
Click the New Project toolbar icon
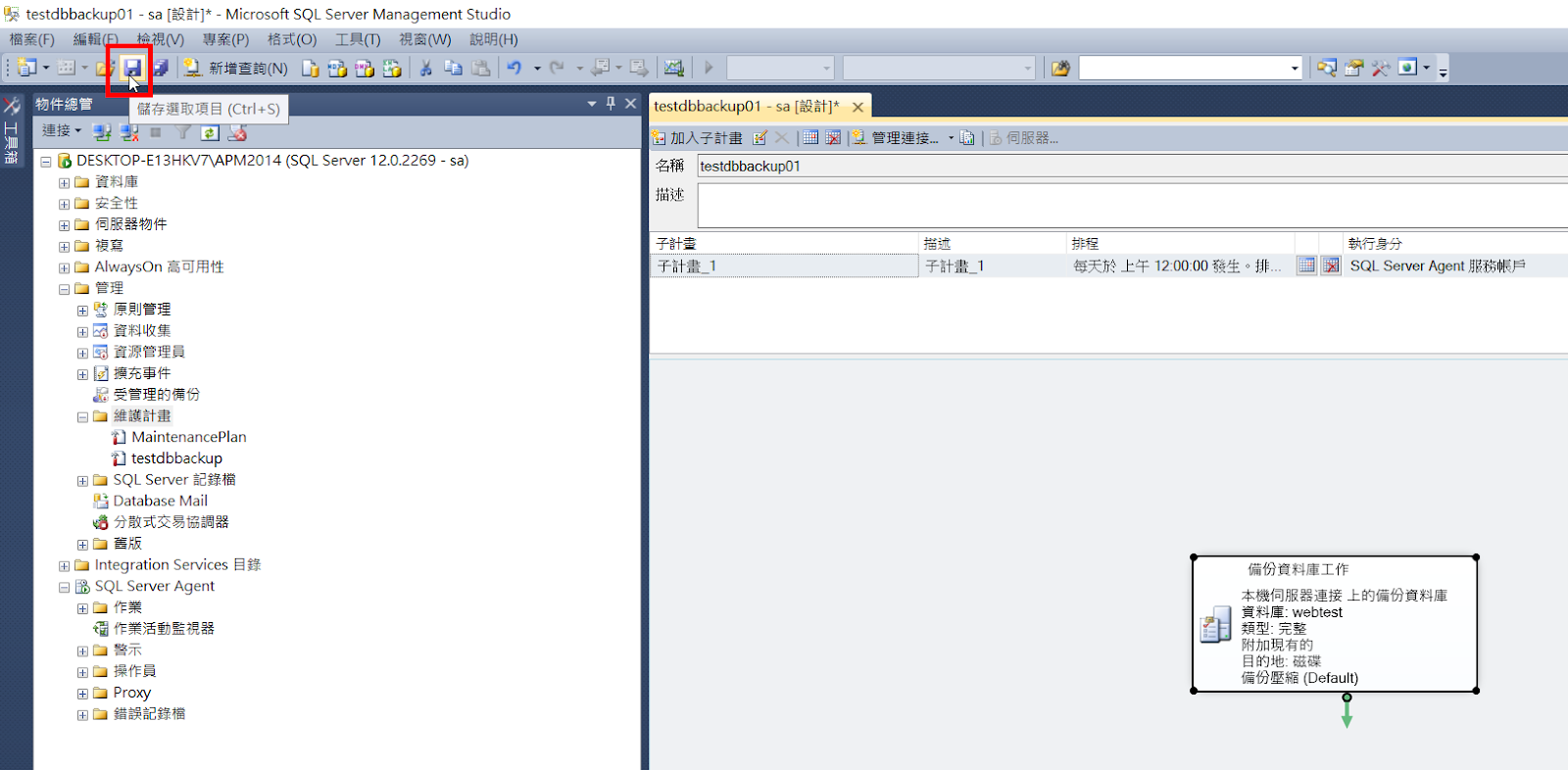26,68
